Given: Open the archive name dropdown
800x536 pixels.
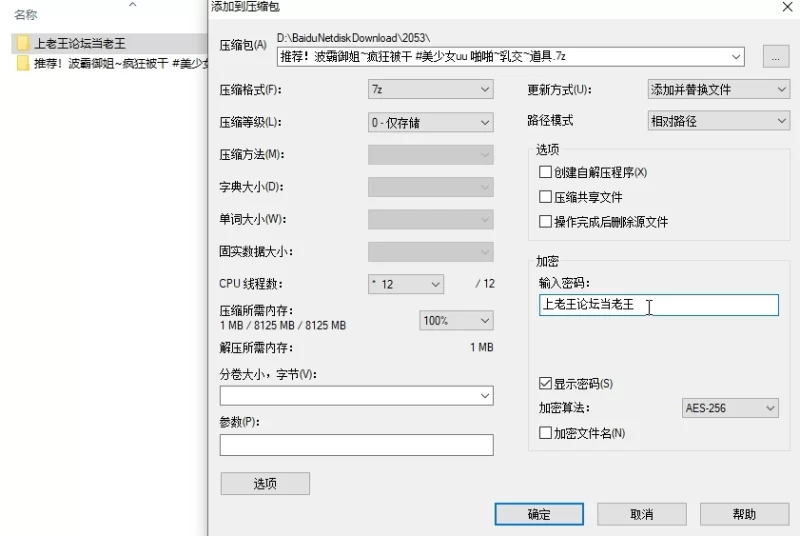Looking at the screenshot, I should tap(736, 57).
